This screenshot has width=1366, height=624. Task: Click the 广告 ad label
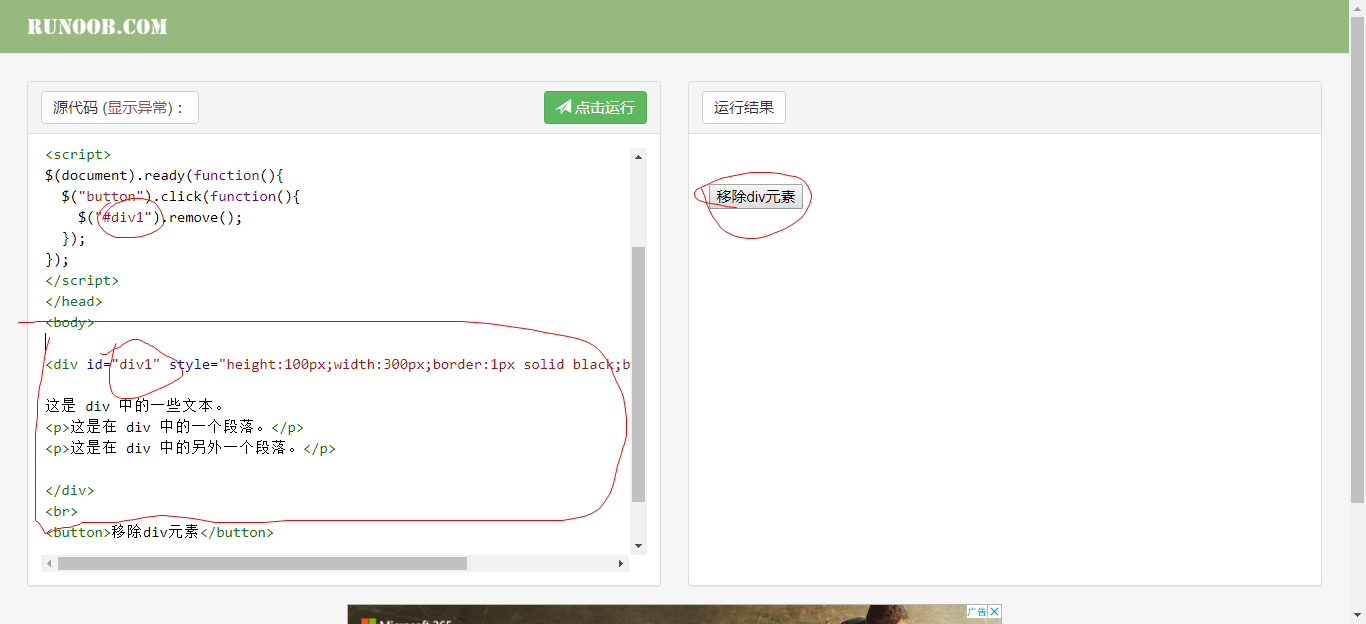pyautogui.click(x=977, y=611)
